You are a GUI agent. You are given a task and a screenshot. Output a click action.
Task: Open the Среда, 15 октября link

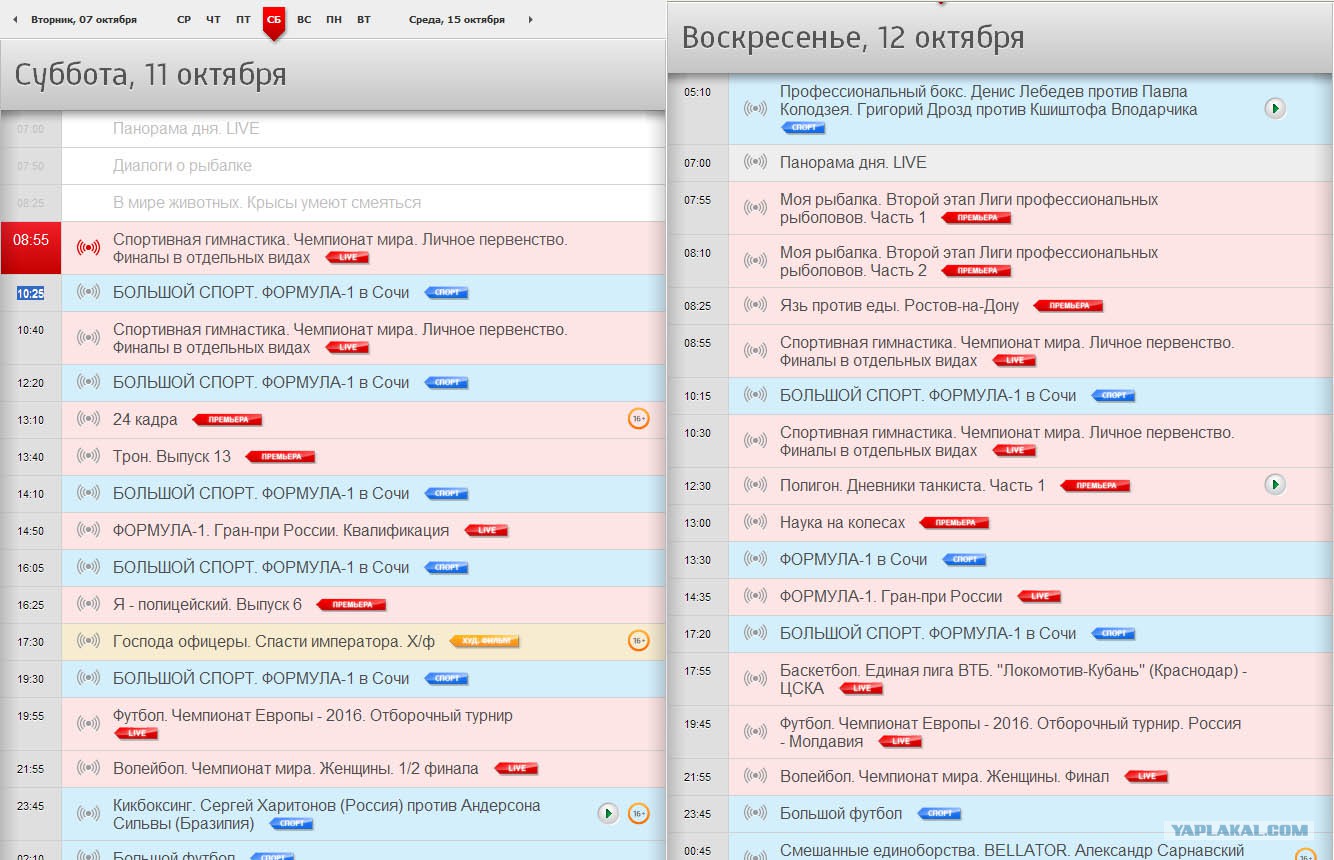click(x=457, y=20)
